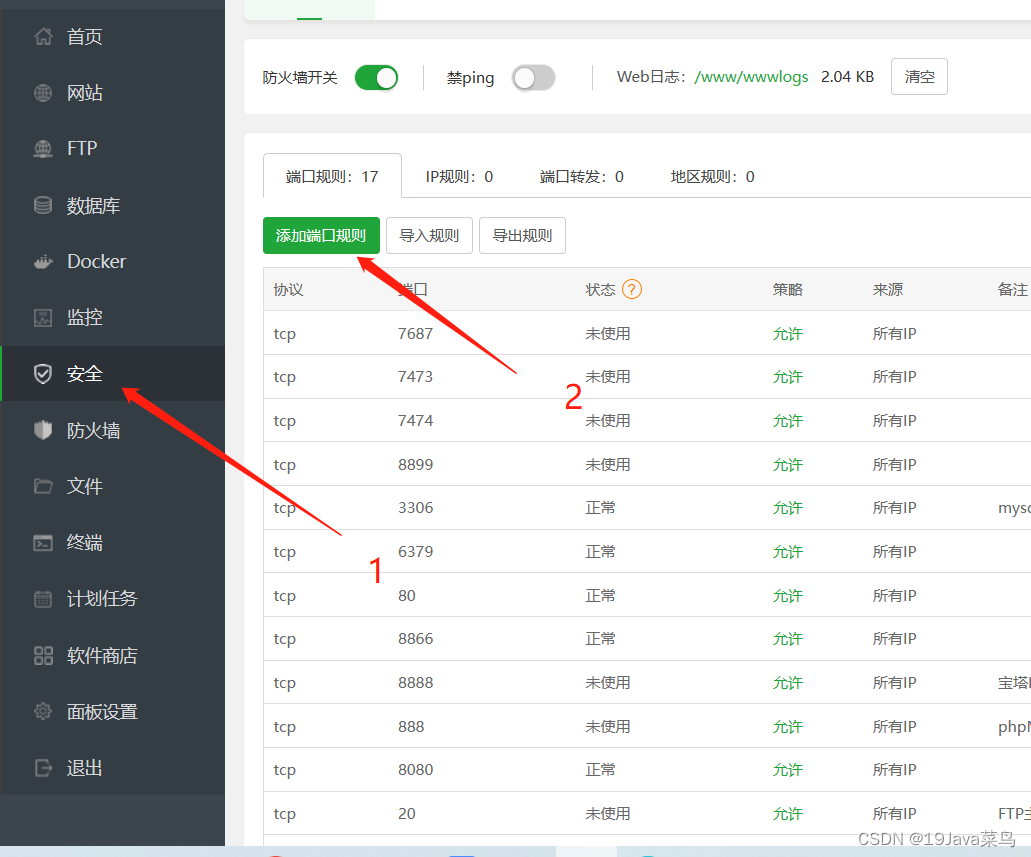This screenshot has width=1031, height=857.
Task: Click the folder icon beside 文件
Action: 43,486
